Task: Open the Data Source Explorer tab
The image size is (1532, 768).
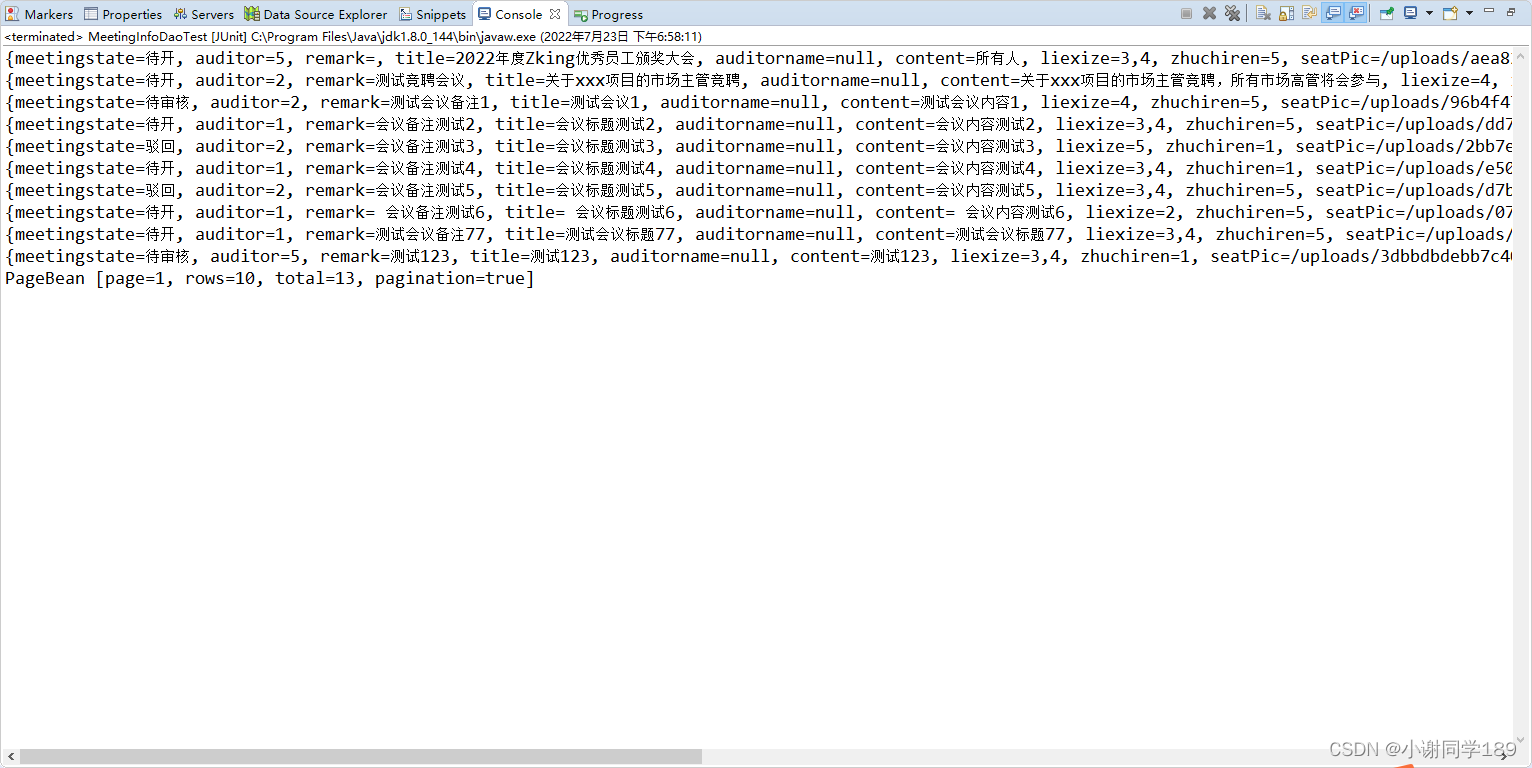Action: click(x=316, y=14)
